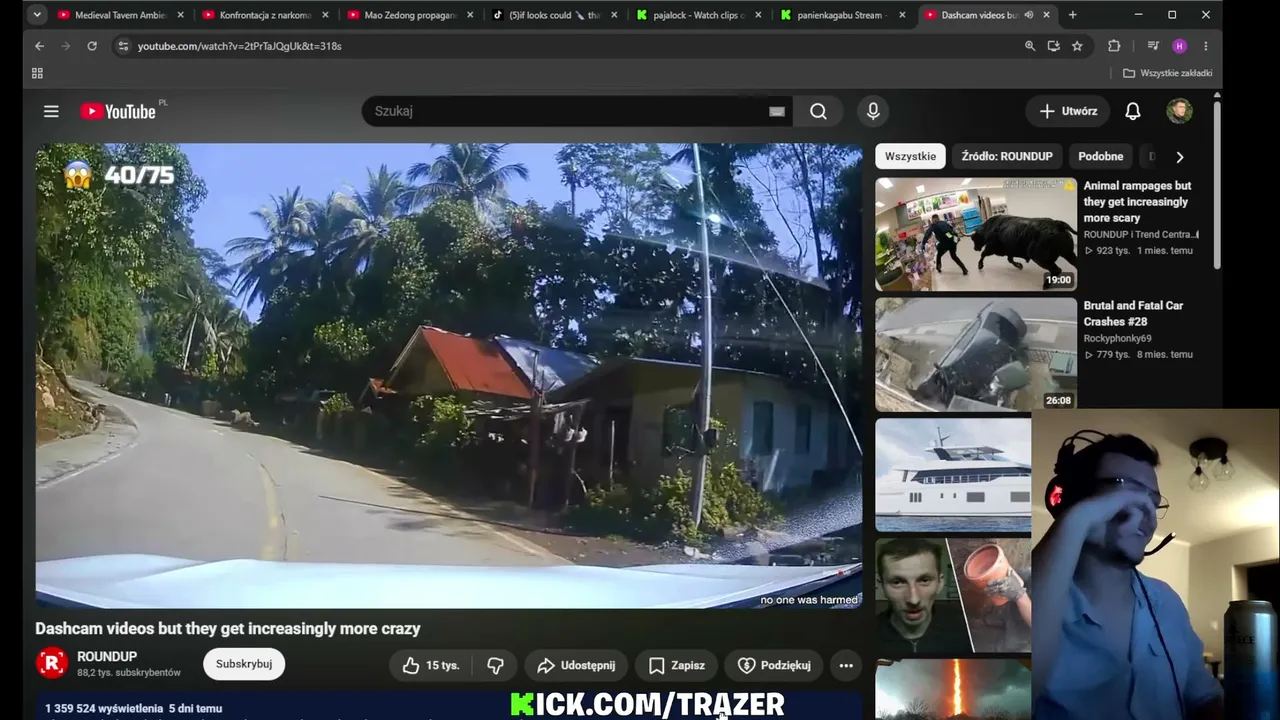Select the Wszystkie filter chip

910,156
